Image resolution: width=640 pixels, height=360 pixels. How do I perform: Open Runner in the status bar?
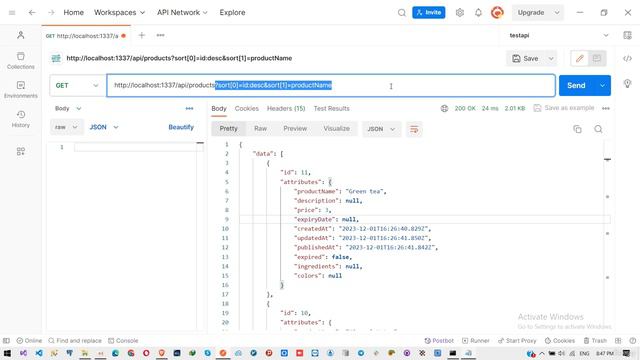[x=476, y=340]
